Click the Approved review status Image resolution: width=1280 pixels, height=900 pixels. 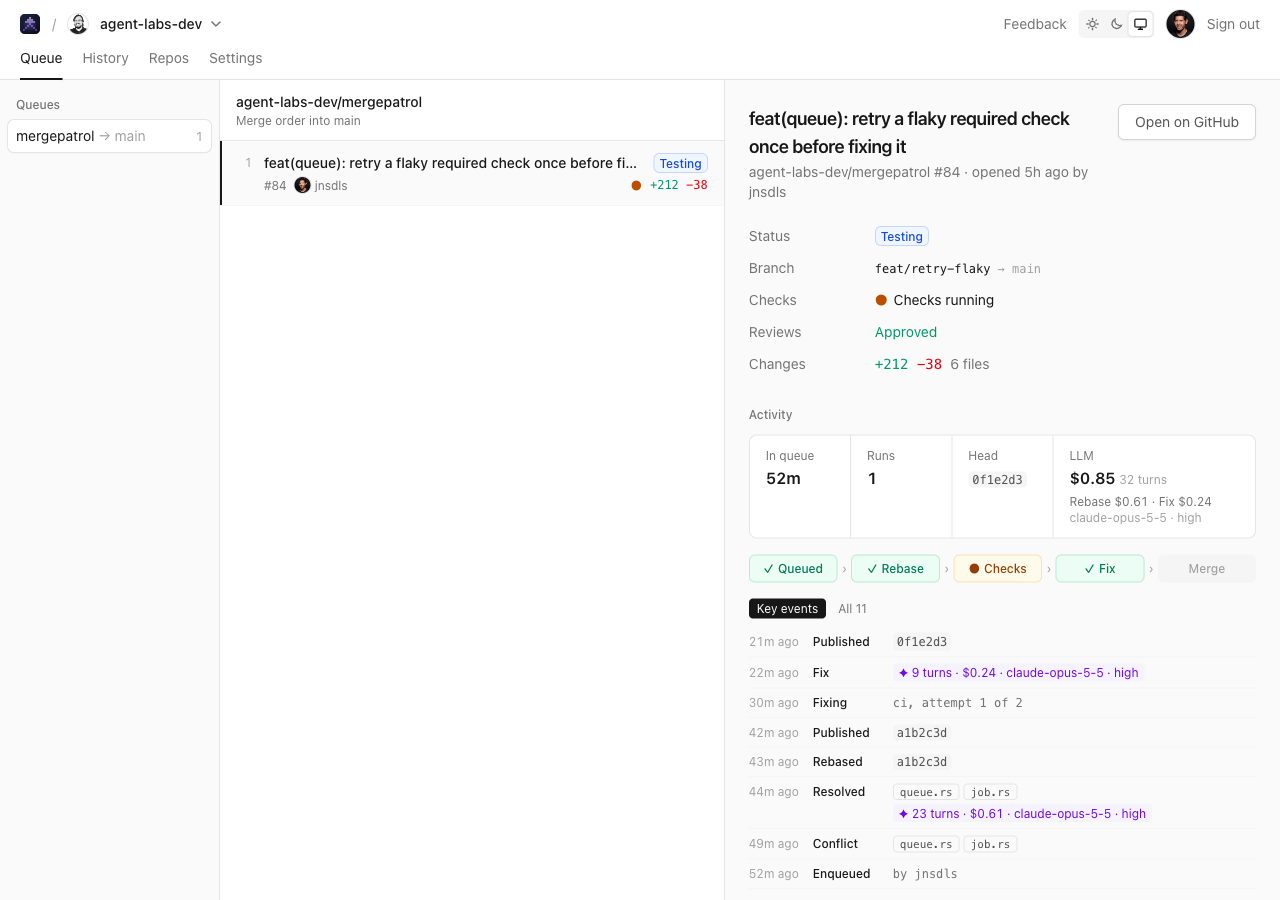(906, 332)
